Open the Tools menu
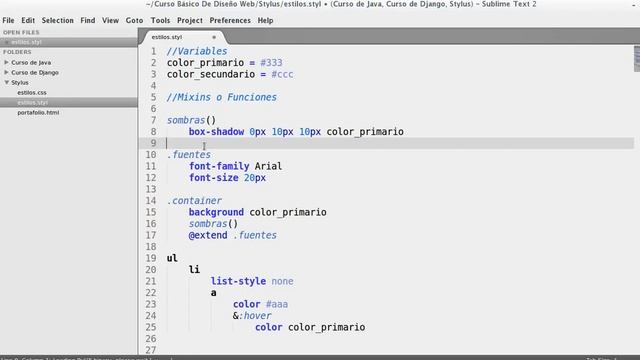Image resolution: width=640 pixels, height=360 pixels. coord(160,20)
